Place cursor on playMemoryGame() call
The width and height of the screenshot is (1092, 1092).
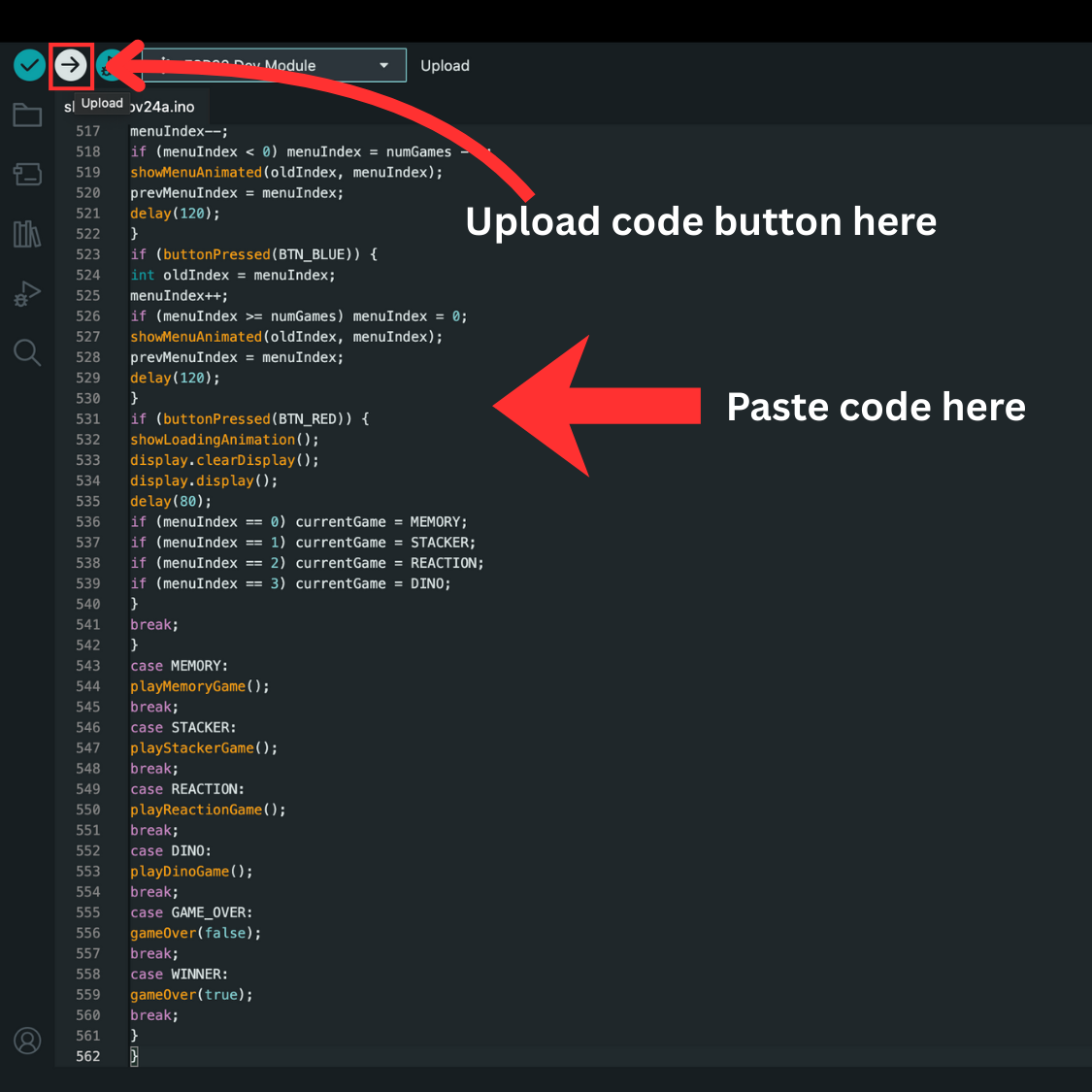[x=199, y=686]
